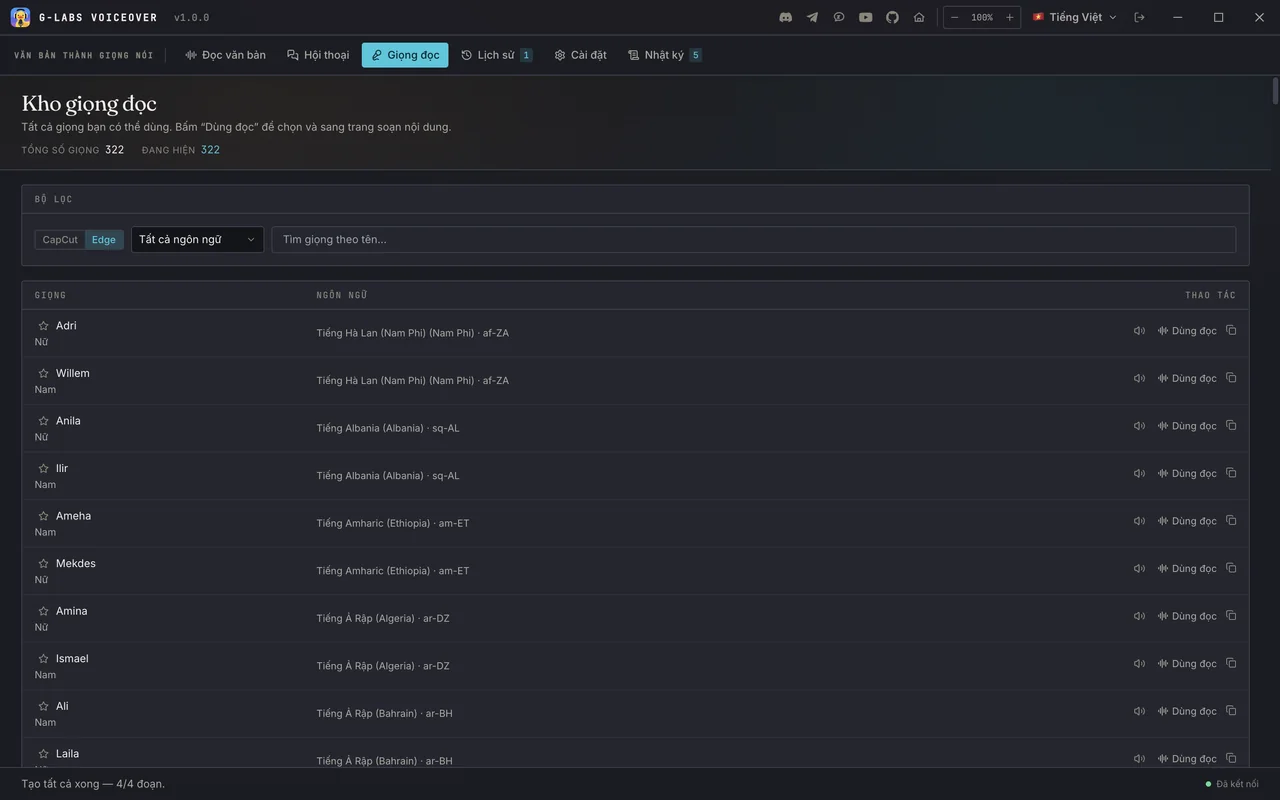Open the Telegram link icon
This screenshot has width=1280, height=800.
click(812, 17)
